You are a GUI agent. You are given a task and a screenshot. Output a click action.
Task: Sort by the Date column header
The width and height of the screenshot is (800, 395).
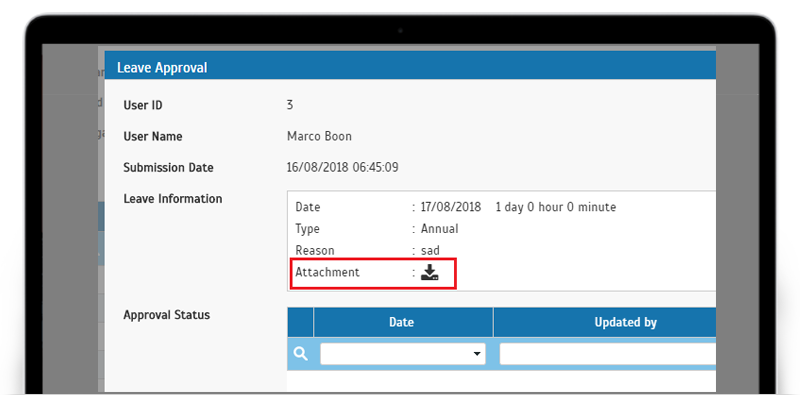403,322
